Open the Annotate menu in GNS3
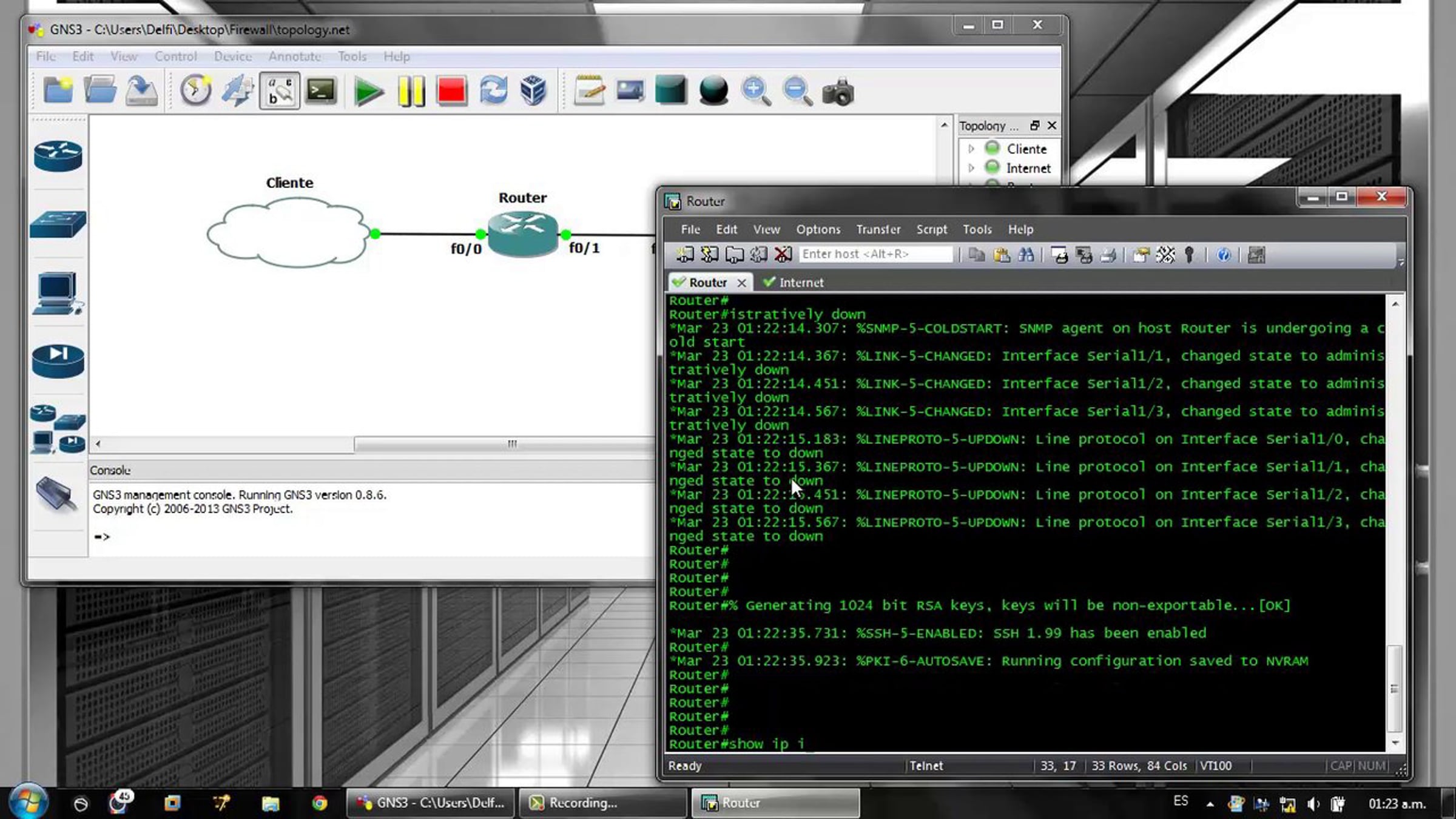Screen dimensions: 1456x819 (295, 56)
